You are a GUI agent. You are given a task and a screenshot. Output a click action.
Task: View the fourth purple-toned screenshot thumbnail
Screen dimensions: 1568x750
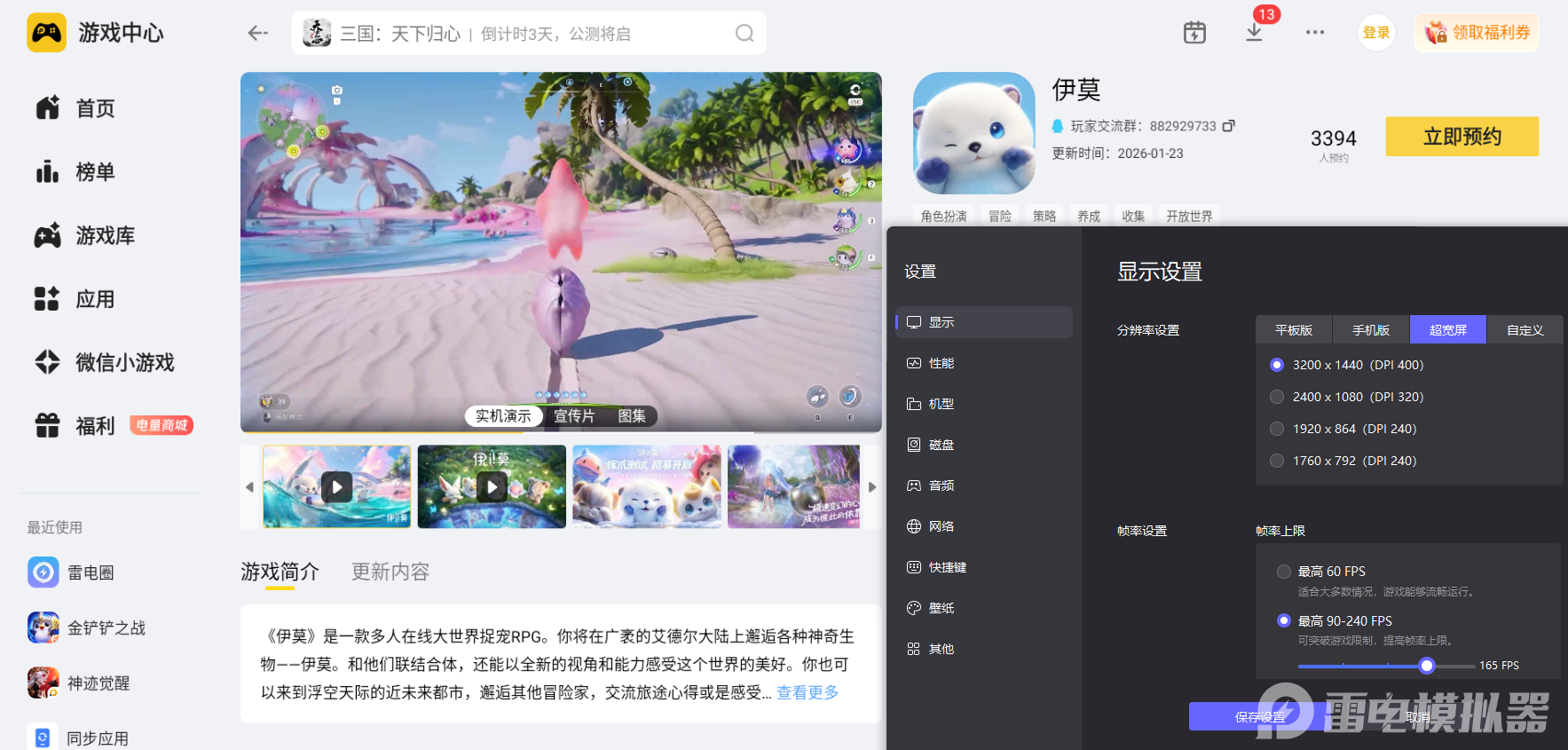(x=794, y=486)
